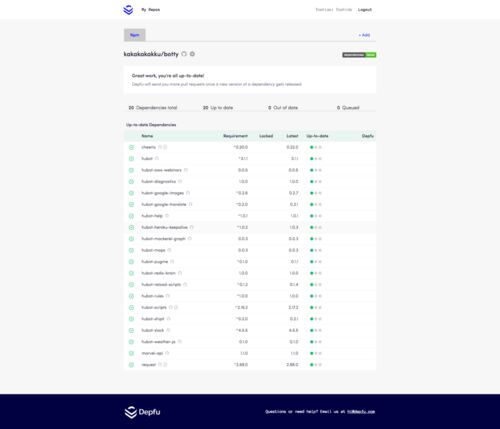The width and height of the screenshot is (500, 429).
Task: Click the hubot-scripts dependency name
Action: pos(154,307)
